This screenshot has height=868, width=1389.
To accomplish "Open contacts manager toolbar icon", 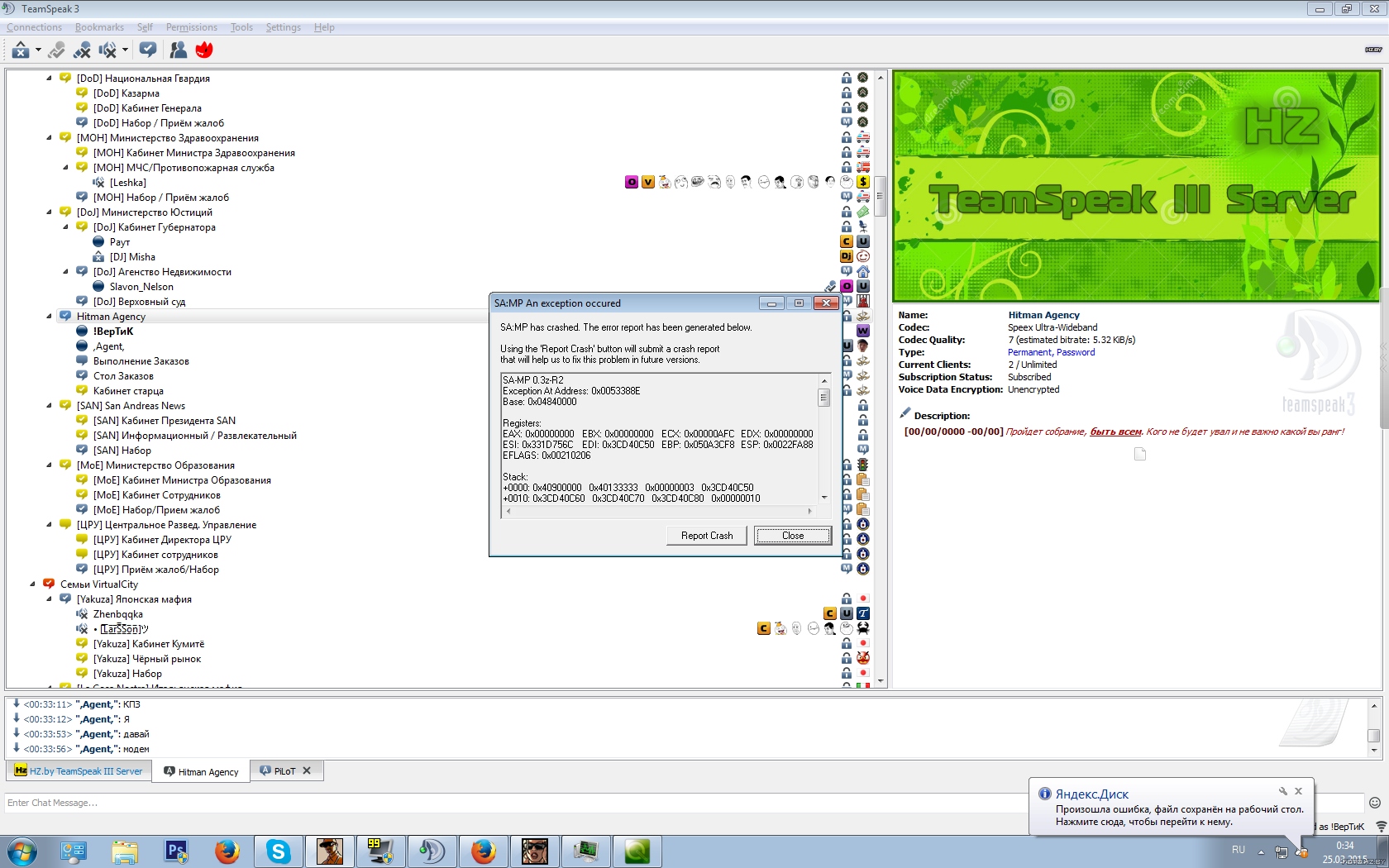I will 178,50.
